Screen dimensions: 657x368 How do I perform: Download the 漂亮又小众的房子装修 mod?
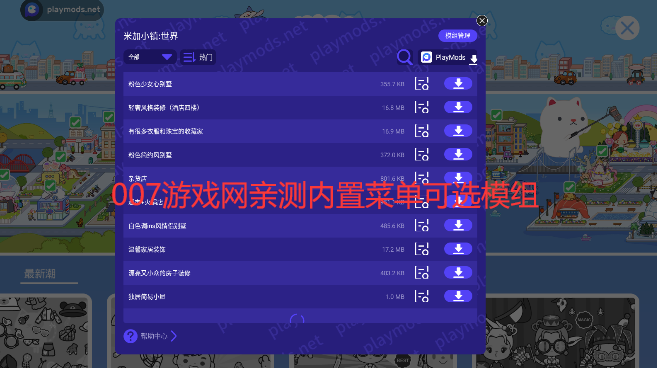tap(458, 272)
